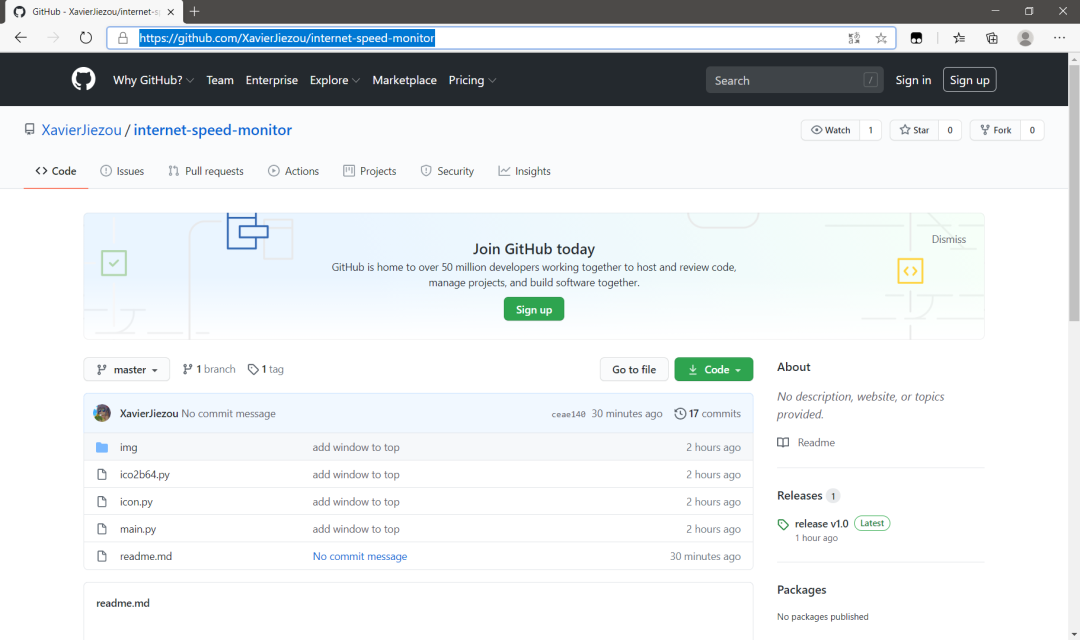1080x640 pixels.
Task: View the 1 tag link
Action: pos(266,369)
